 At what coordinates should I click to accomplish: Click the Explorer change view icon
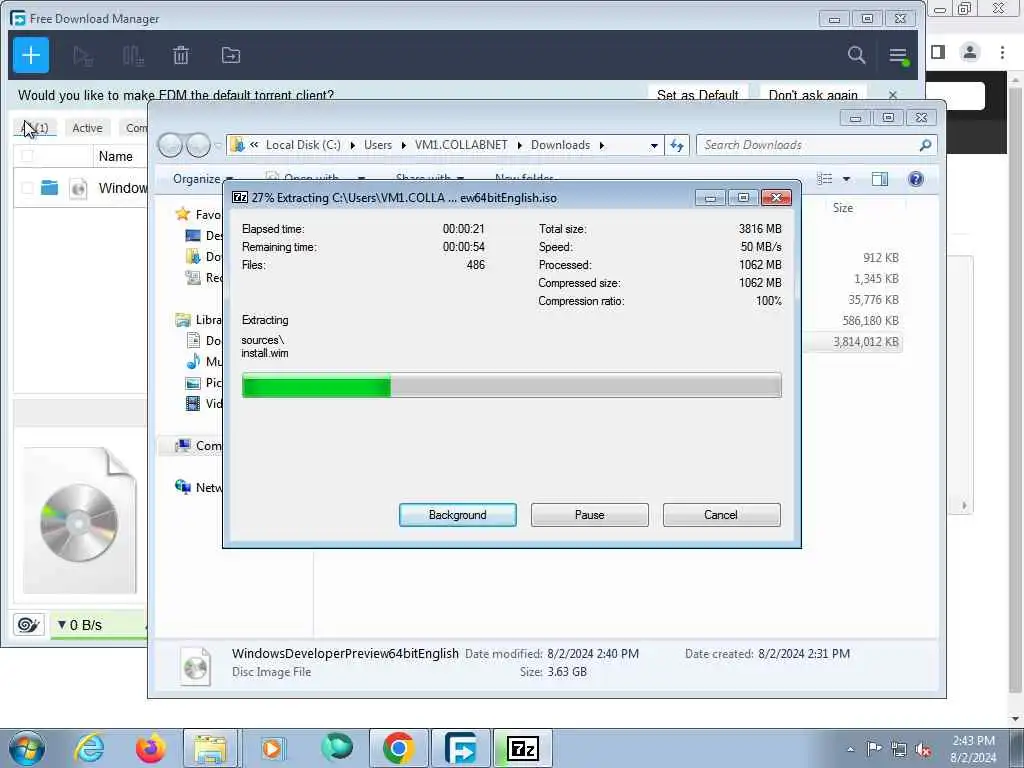click(x=825, y=179)
